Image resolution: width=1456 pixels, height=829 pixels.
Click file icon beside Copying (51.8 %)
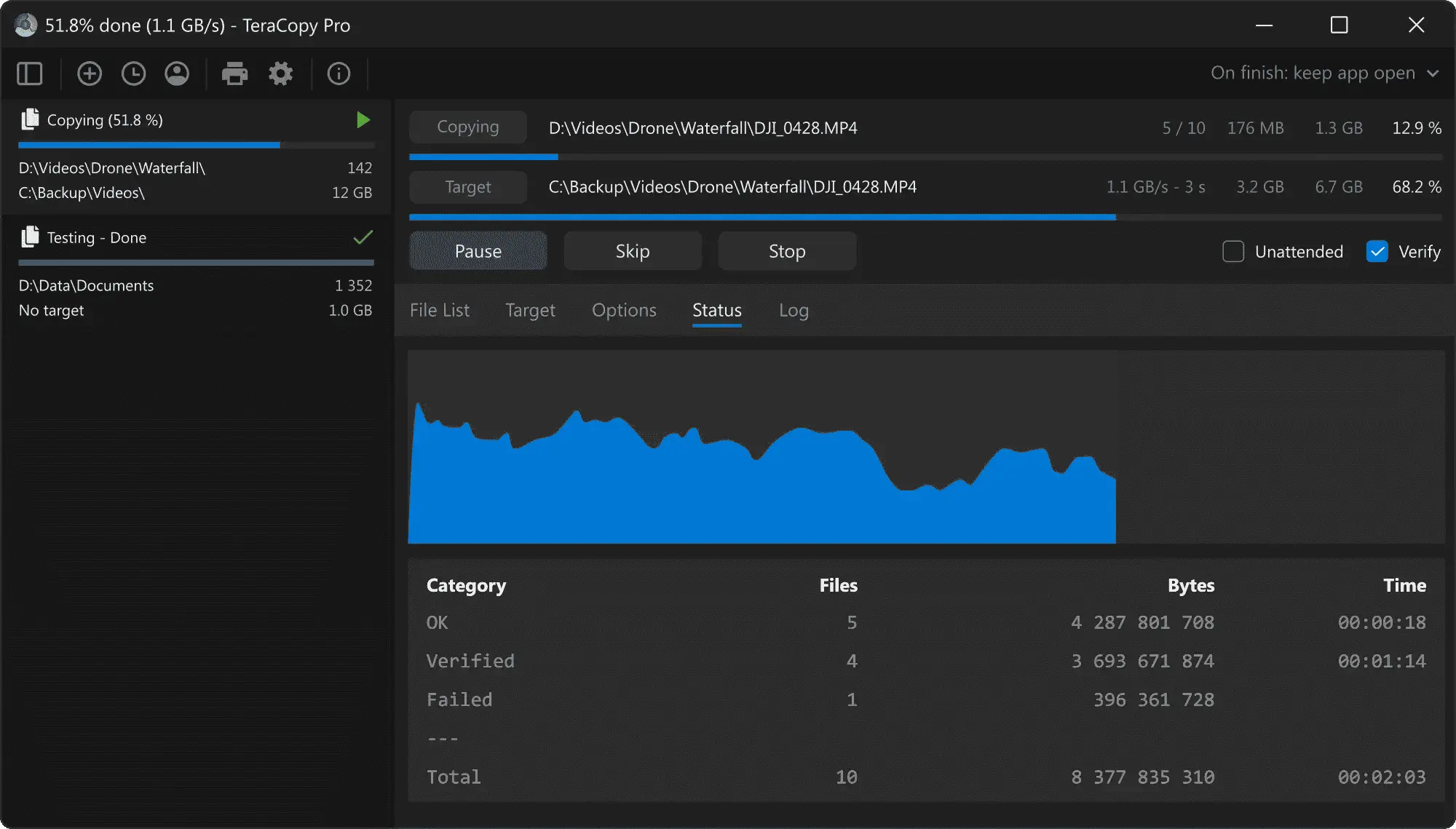30,119
